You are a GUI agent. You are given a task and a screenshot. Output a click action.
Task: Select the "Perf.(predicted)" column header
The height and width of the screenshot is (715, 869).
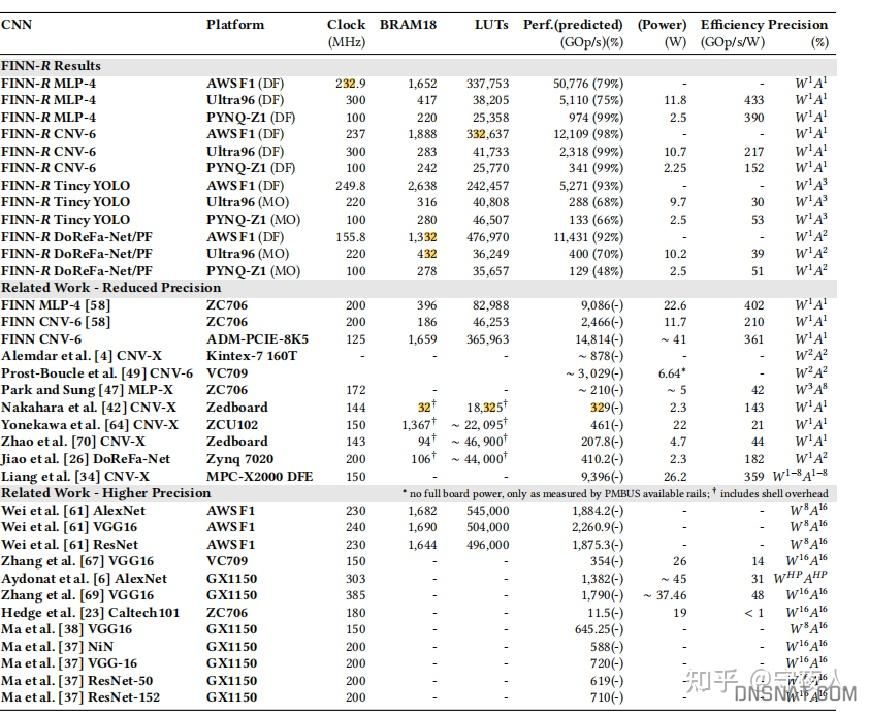[x=572, y=25]
